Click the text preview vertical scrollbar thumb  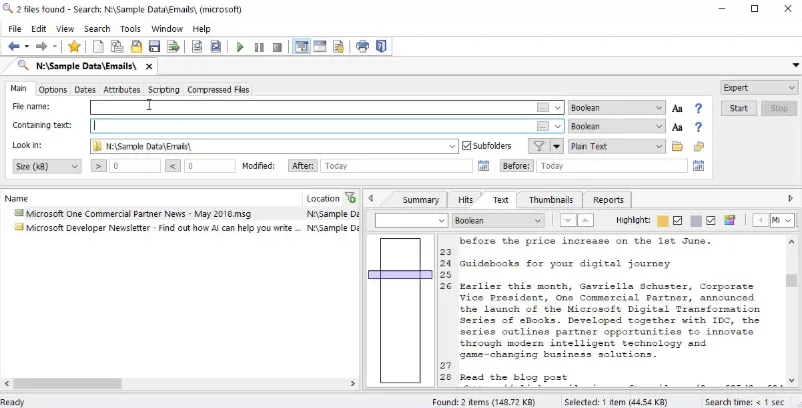(791, 280)
